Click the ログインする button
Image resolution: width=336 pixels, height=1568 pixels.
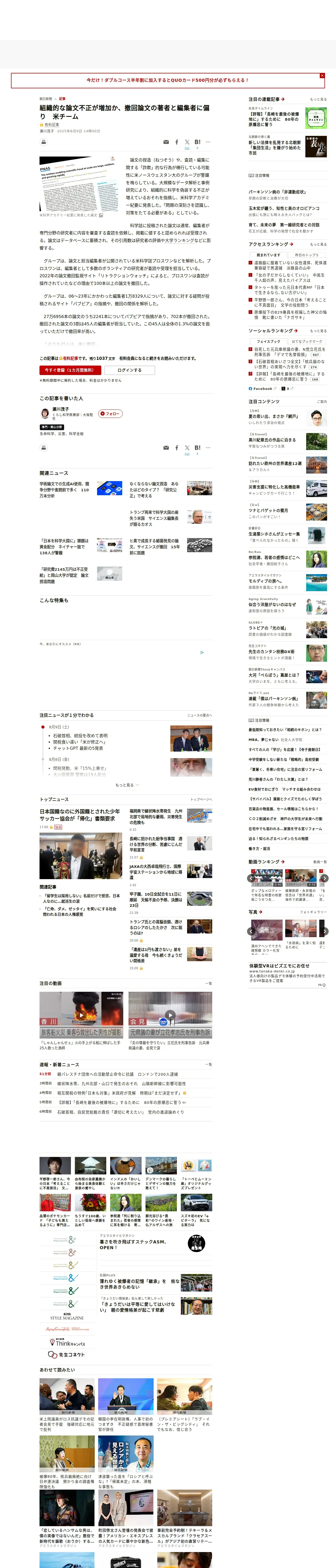[x=129, y=370]
